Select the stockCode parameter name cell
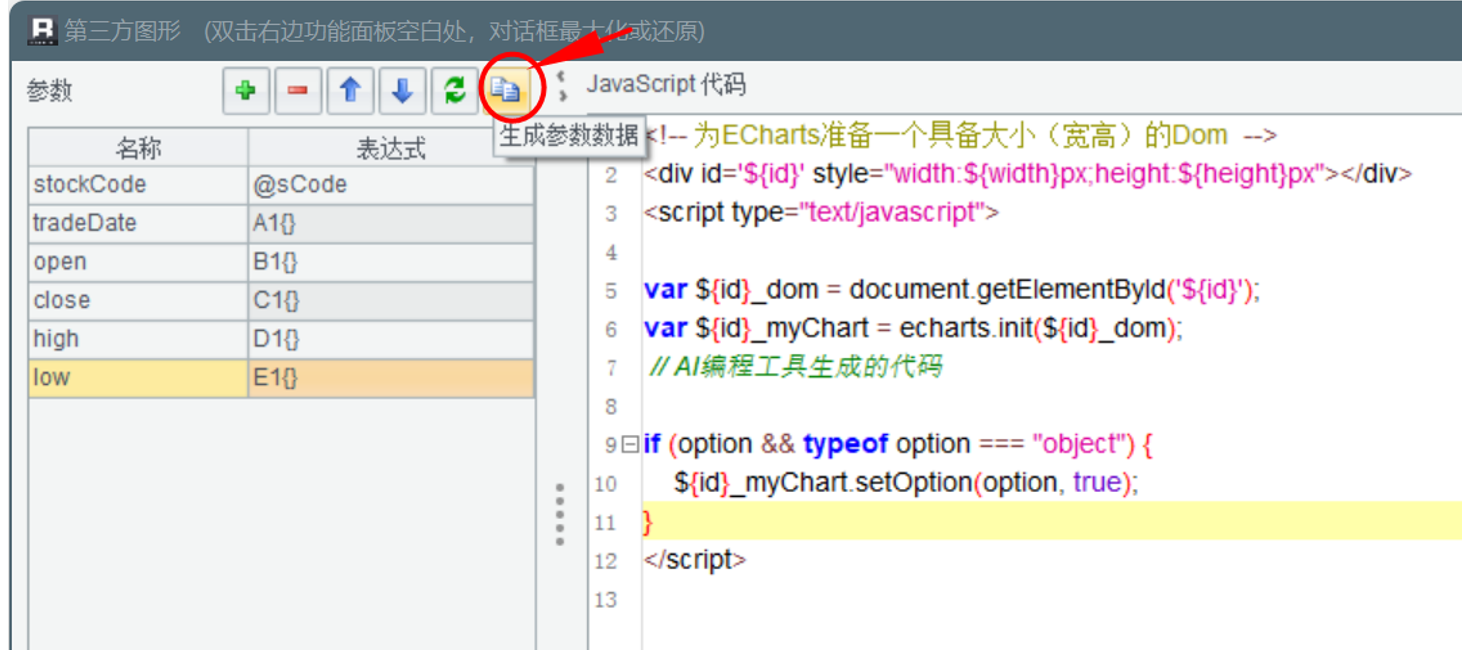 tap(138, 185)
